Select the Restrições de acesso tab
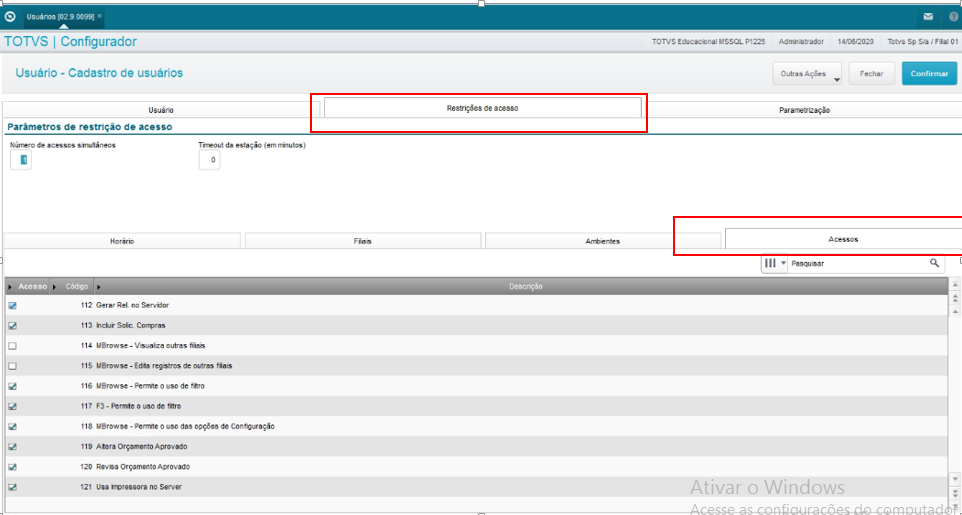962x515 pixels. pyautogui.click(x=482, y=108)
